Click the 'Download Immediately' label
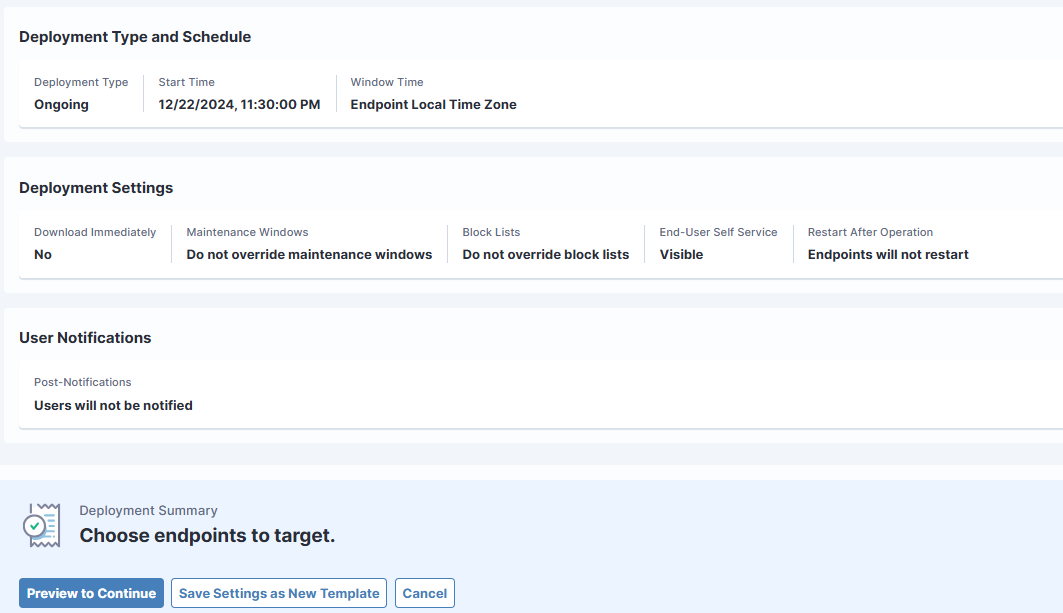This screenshot has width=1063, height=613. (95, 232)
